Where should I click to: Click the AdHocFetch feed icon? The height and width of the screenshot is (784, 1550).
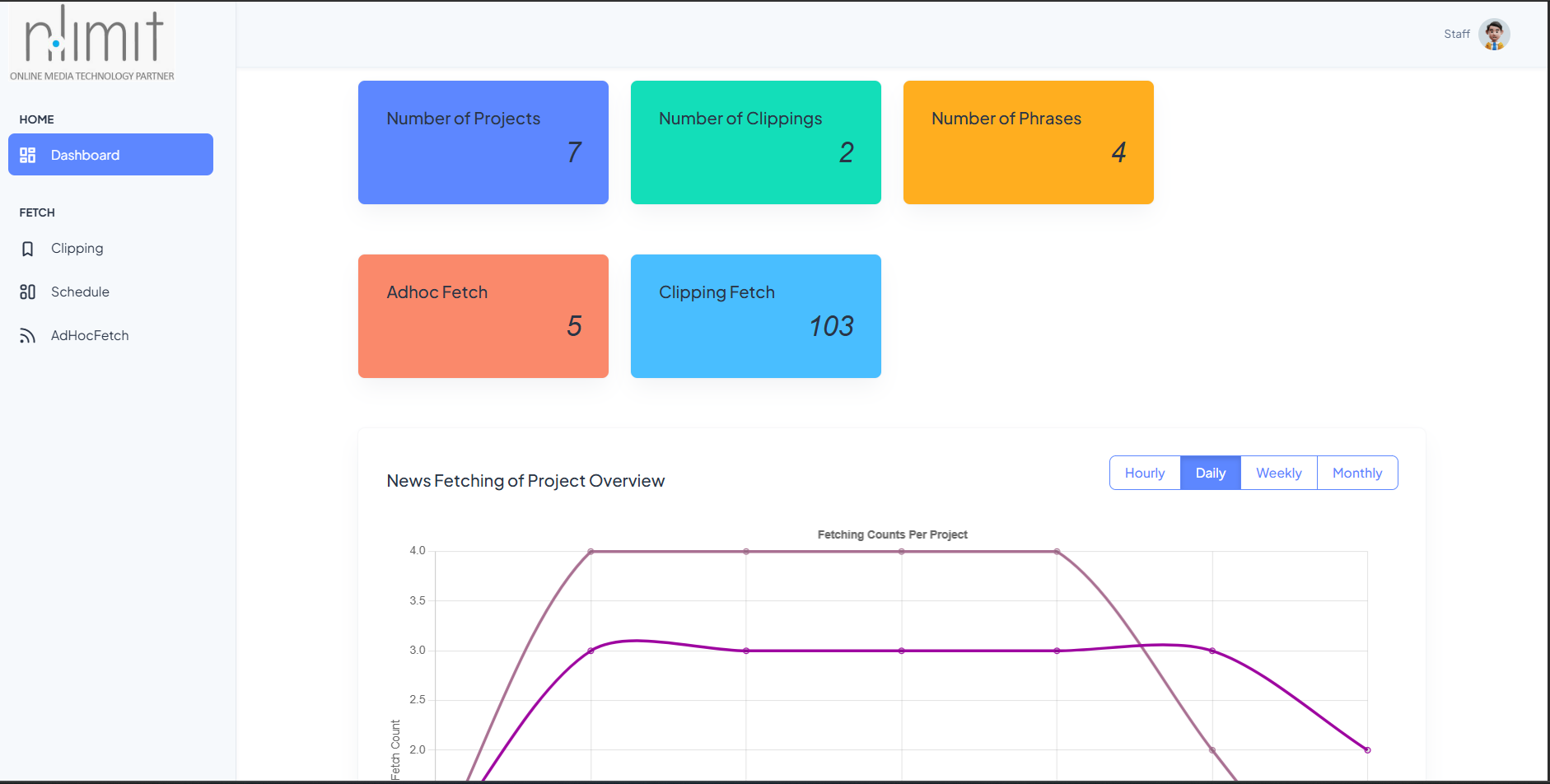pos(28,336)
